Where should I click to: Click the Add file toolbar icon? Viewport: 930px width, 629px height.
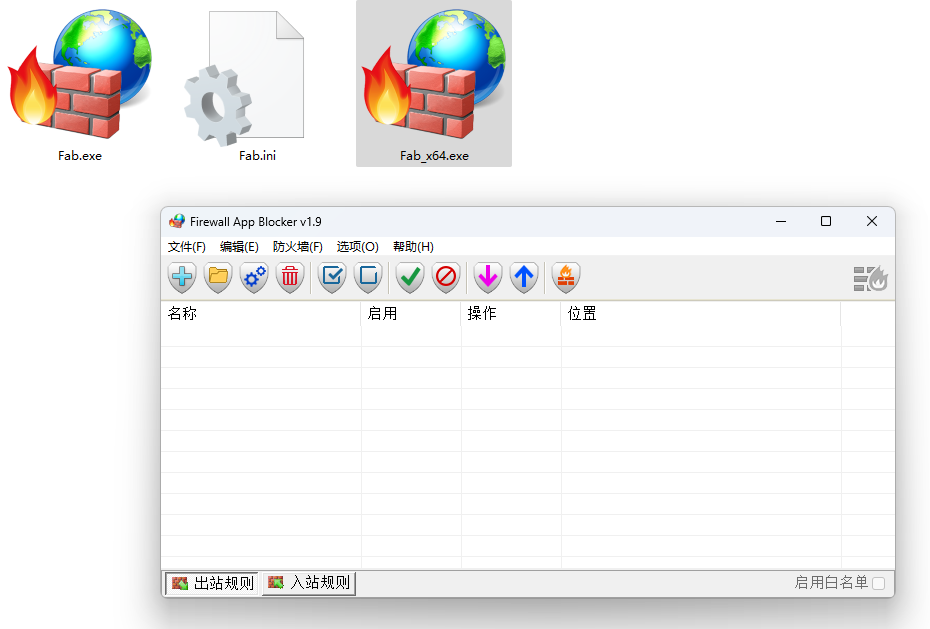point(181,277)
